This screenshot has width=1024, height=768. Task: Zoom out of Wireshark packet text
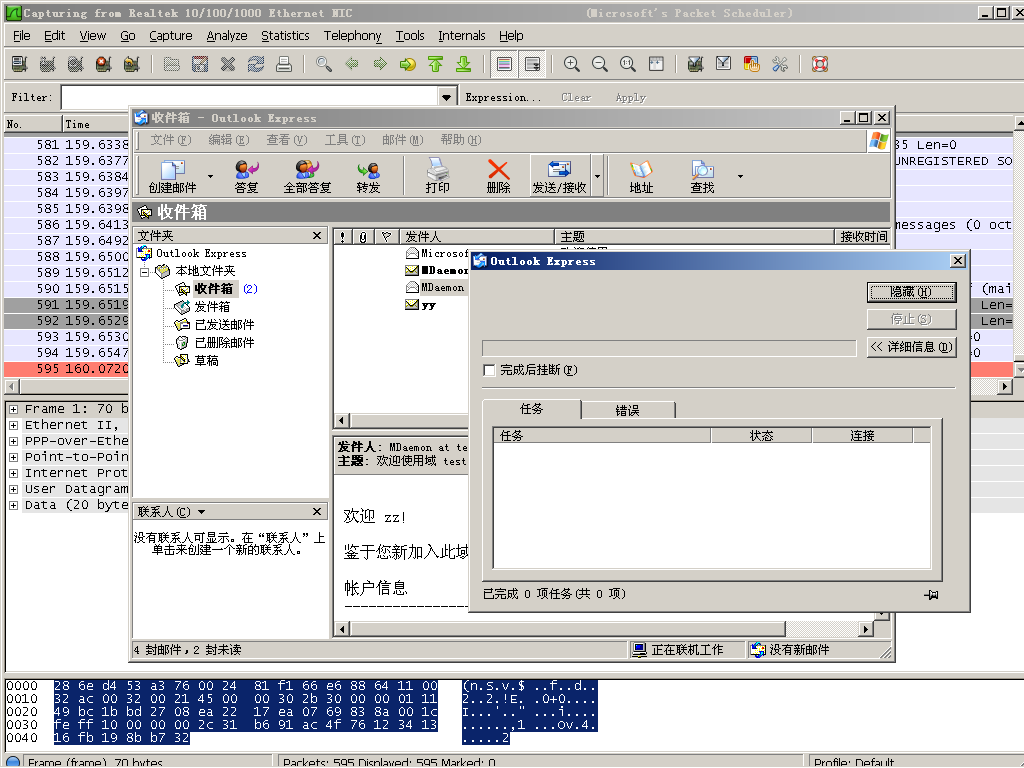tap(600, 64)
